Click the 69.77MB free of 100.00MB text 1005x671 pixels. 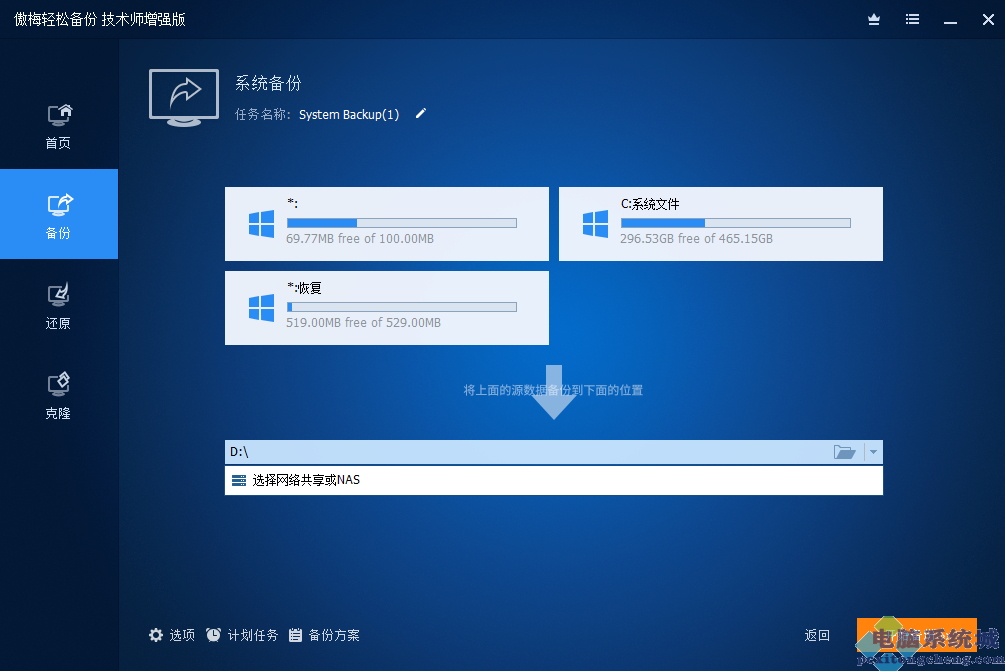click(360, 238)
